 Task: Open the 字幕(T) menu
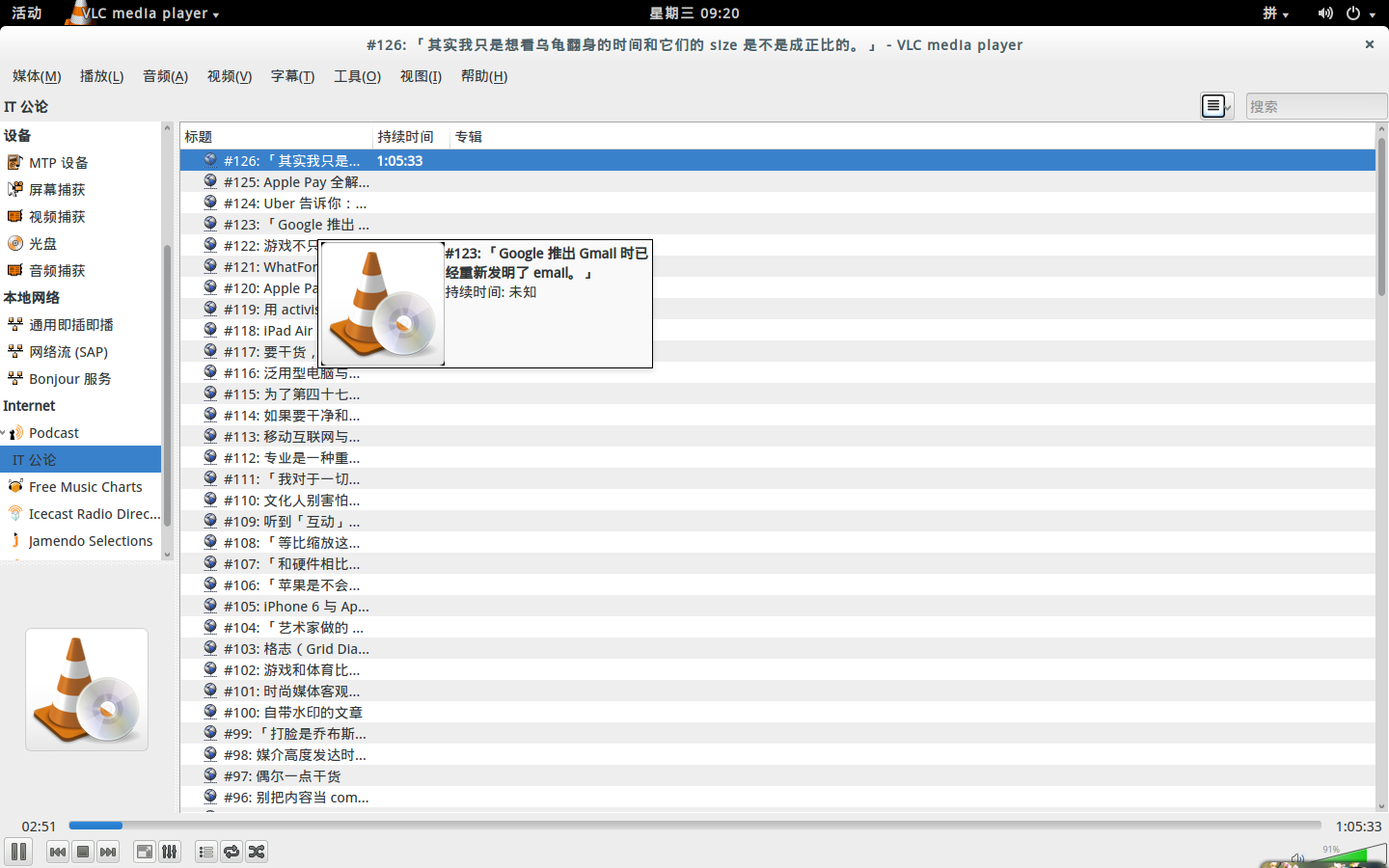292,76
